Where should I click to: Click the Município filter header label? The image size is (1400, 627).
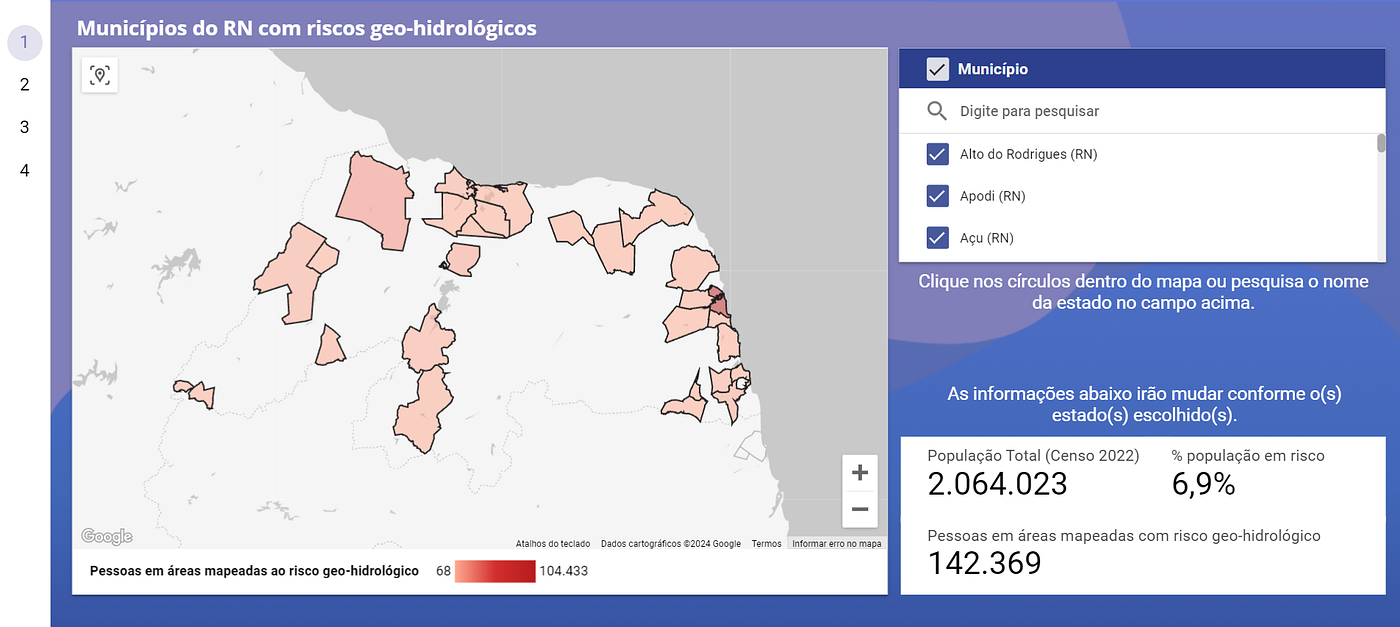(x=993, y=69)
